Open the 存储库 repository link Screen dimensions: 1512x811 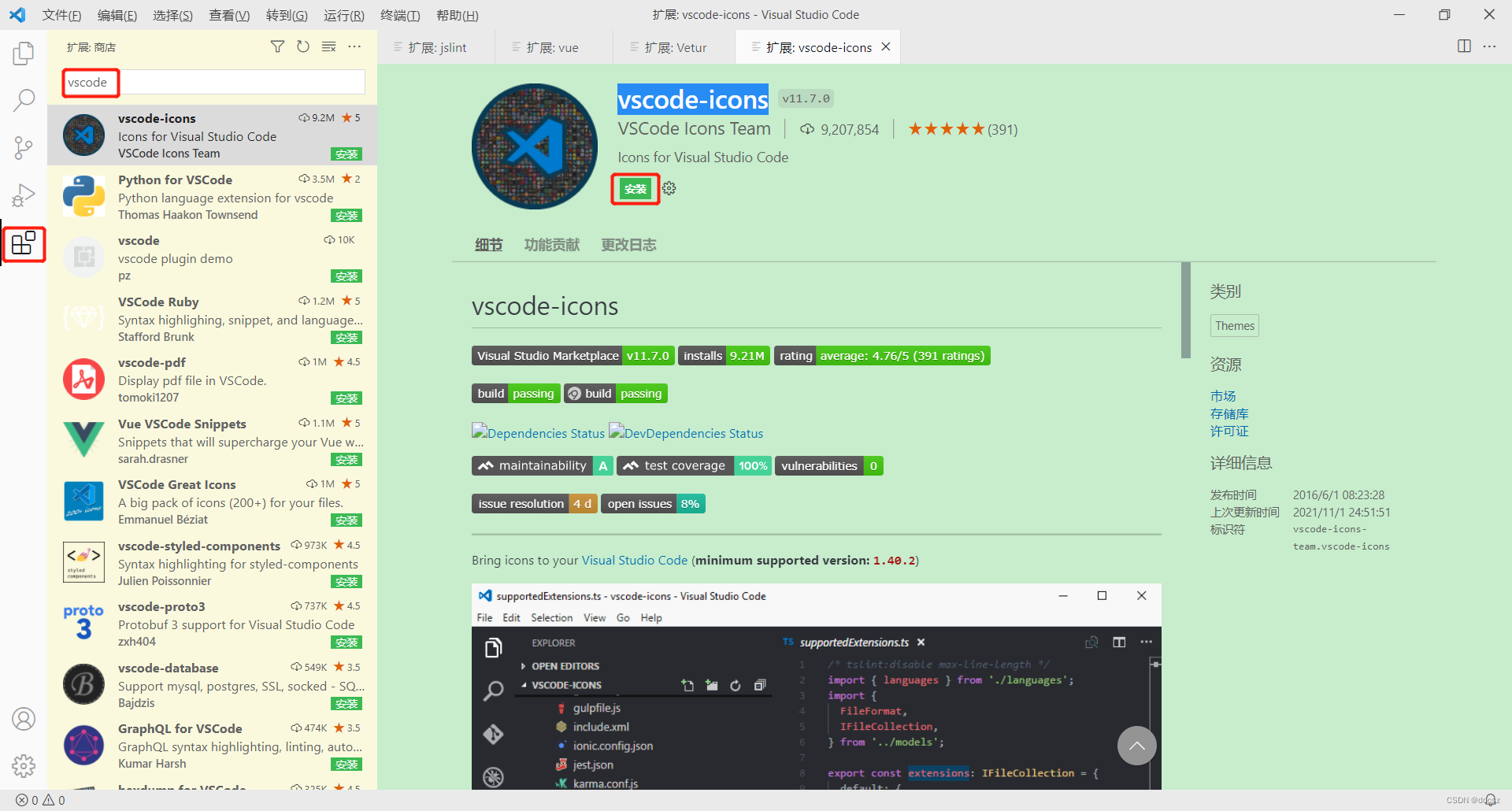pyautogui.click(x=1229, y=414)
